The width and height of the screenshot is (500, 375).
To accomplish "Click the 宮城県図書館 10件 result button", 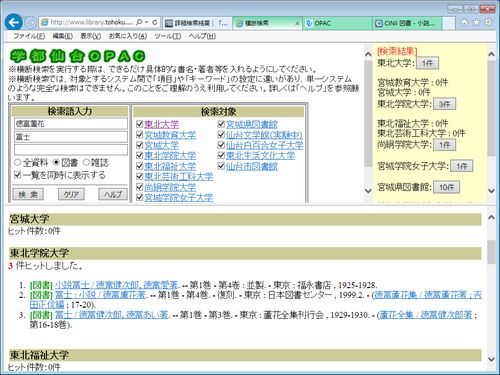I will coord(446,187).
